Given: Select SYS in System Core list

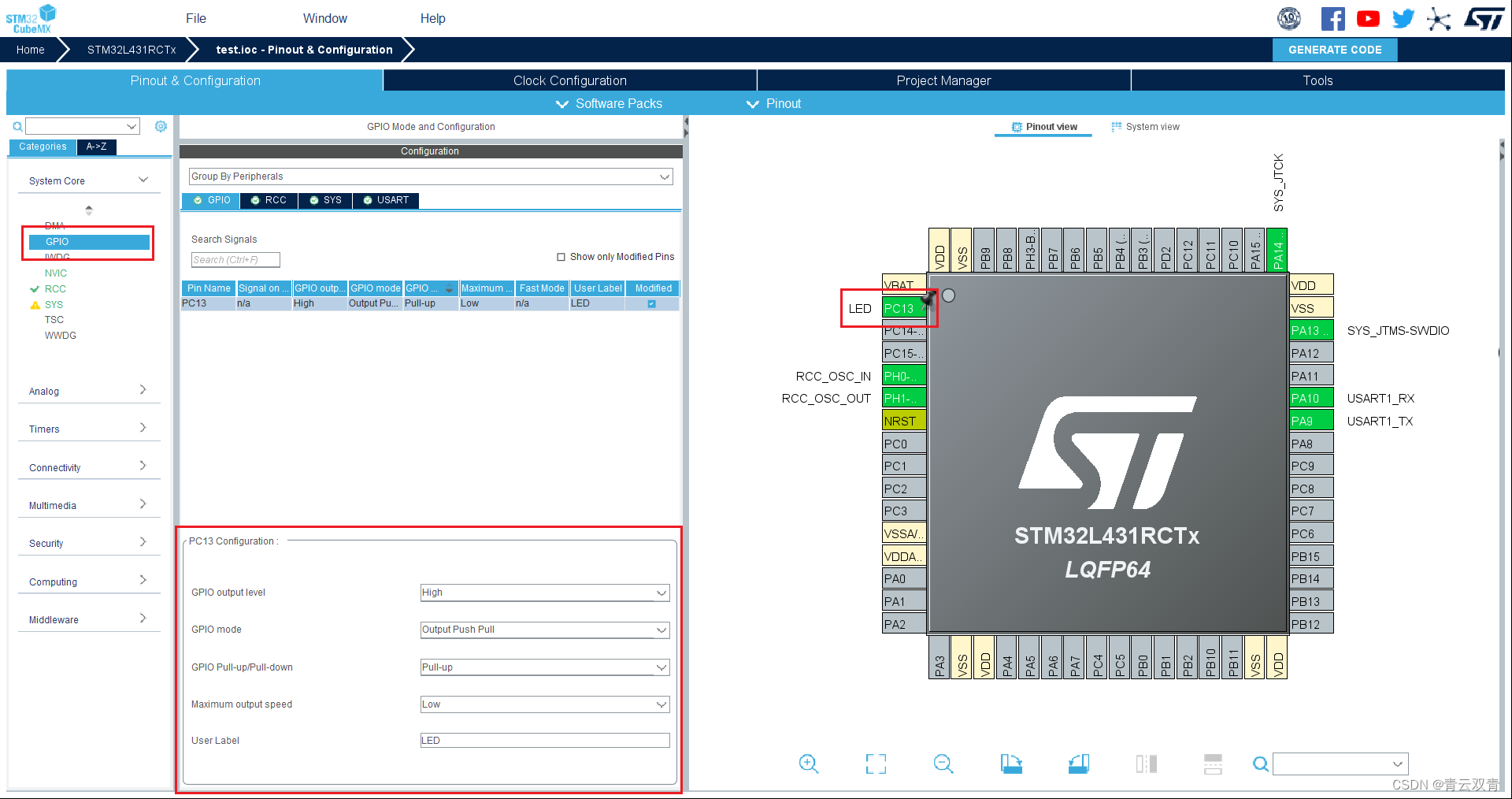Looking at the screenshot, I should [x=54, y=304].
